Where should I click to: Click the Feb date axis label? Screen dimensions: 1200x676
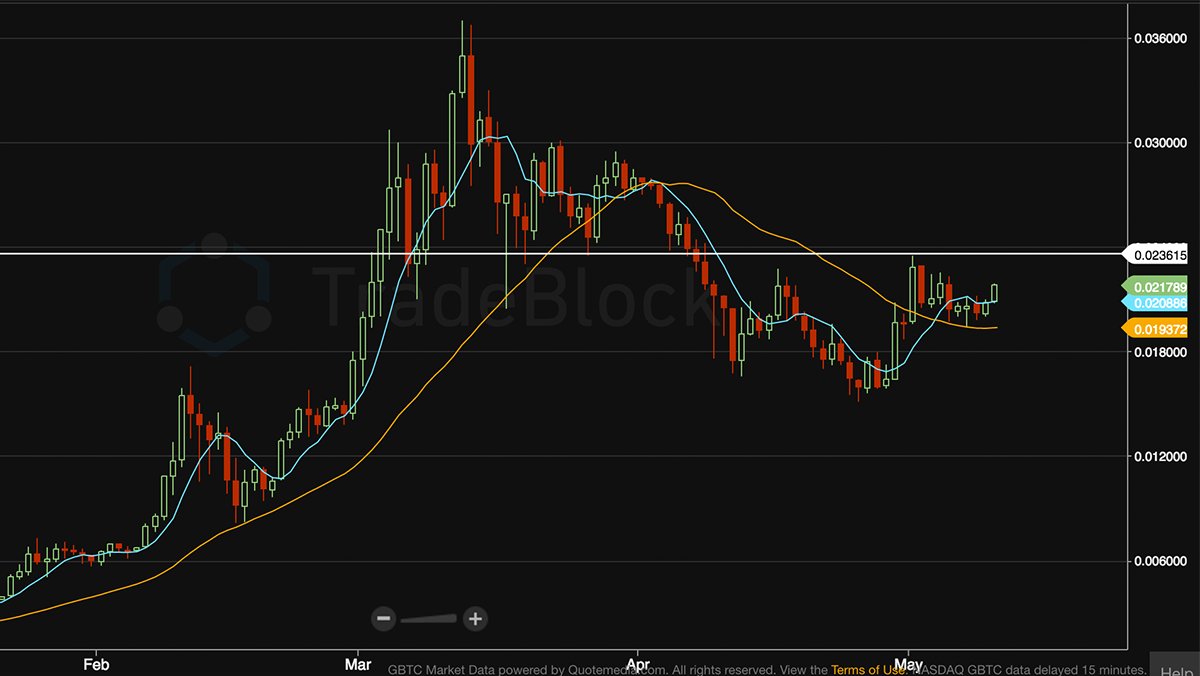point(95,664)
